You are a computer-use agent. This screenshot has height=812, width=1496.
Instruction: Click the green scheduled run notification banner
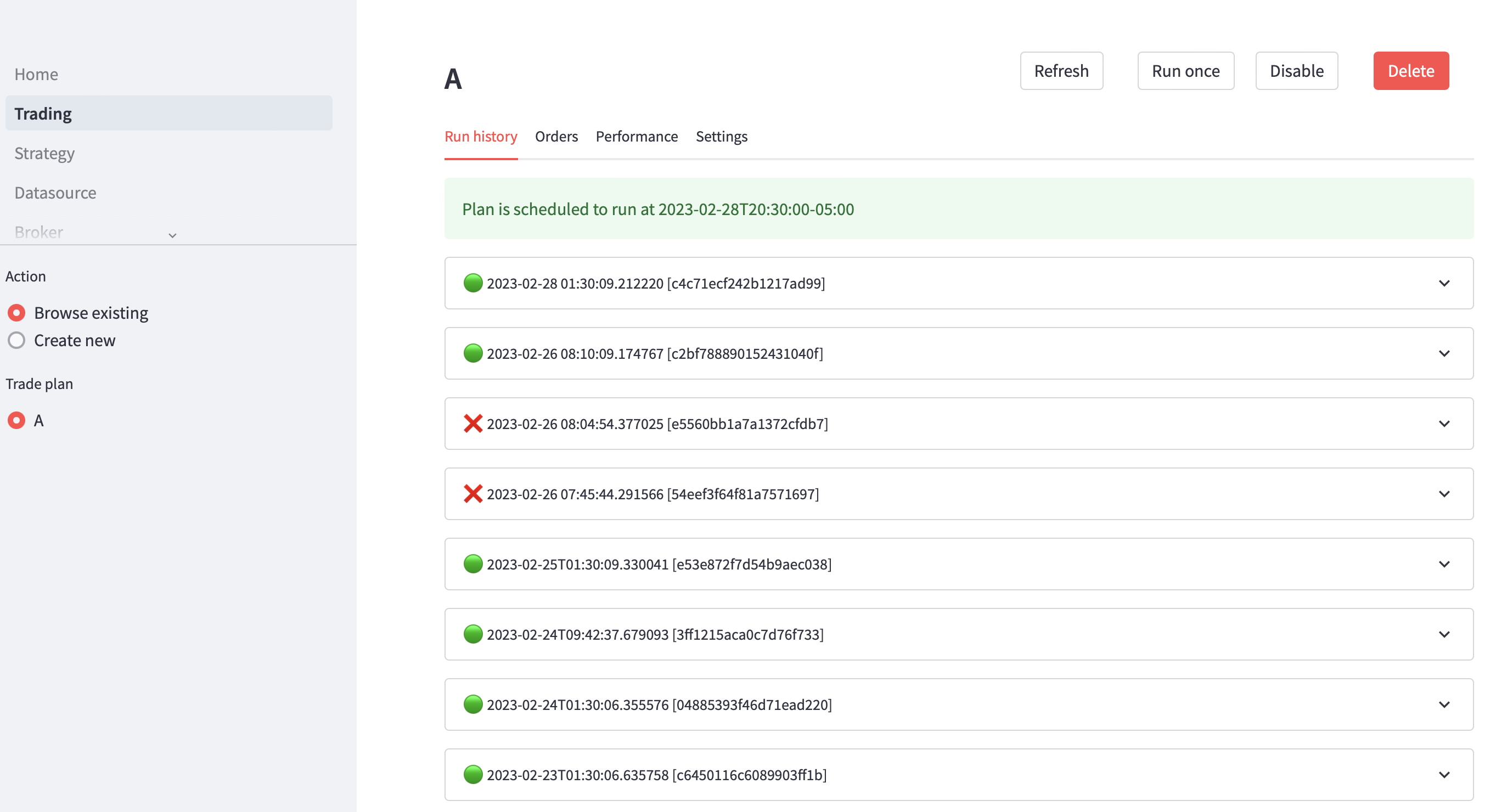tap(958, 209)
